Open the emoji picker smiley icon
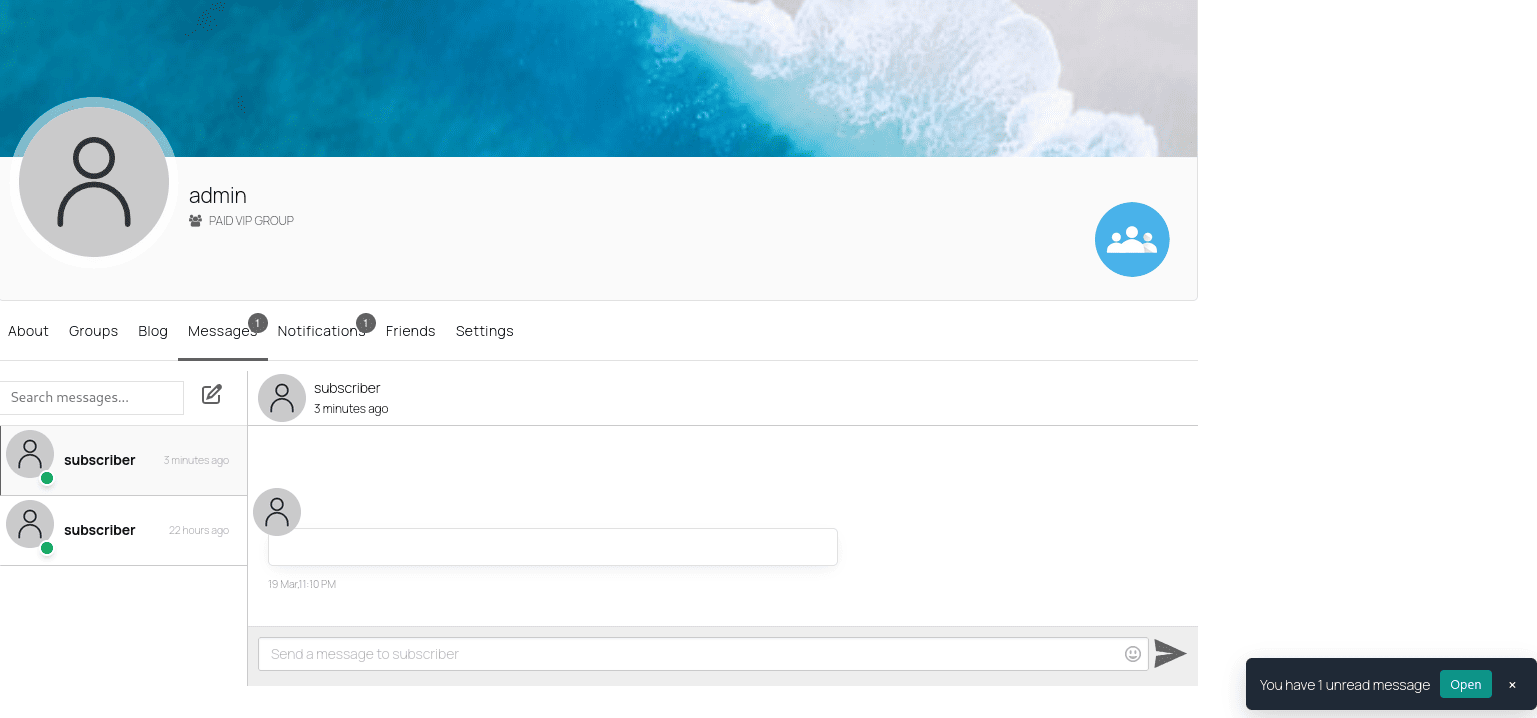 pyautogui.click(x=1133, y=654)
